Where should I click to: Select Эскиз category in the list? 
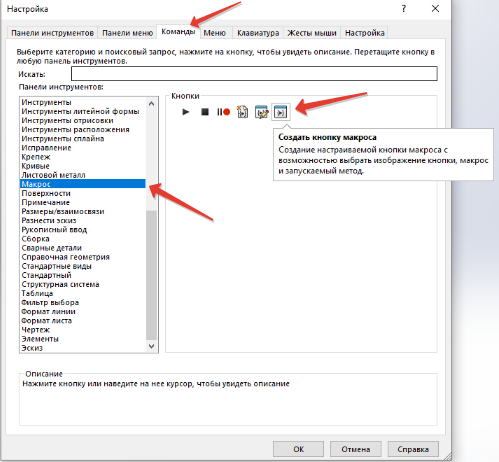pos(32,348)
